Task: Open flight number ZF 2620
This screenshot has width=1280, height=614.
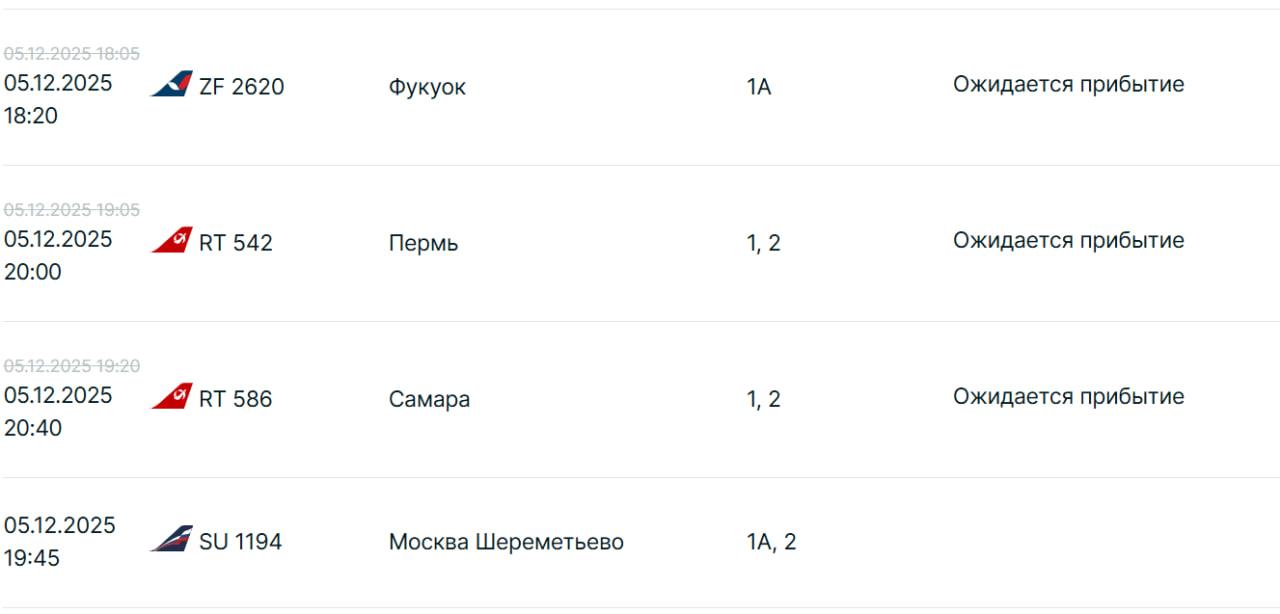Action: (x=241, y=87)
